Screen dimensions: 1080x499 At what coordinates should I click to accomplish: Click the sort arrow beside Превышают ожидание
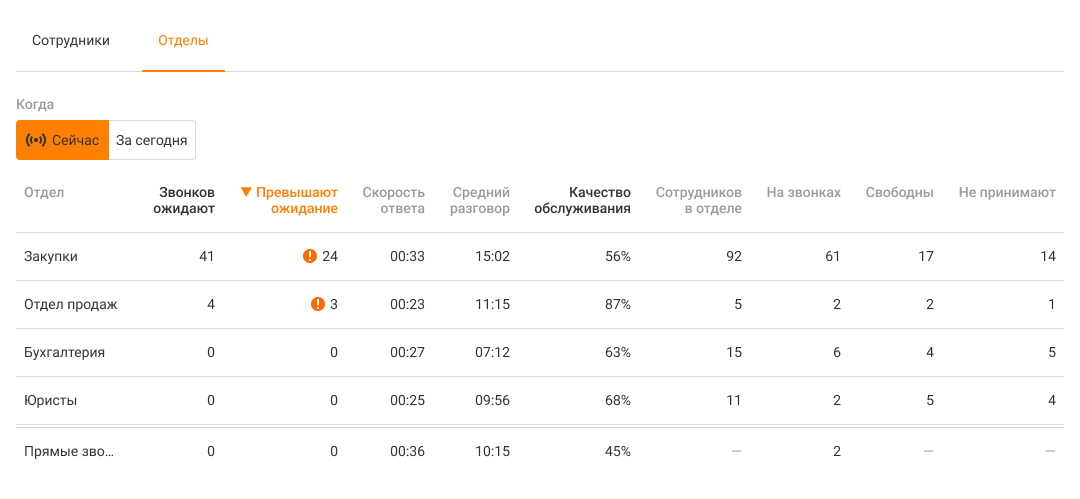(x=246, y=192)
